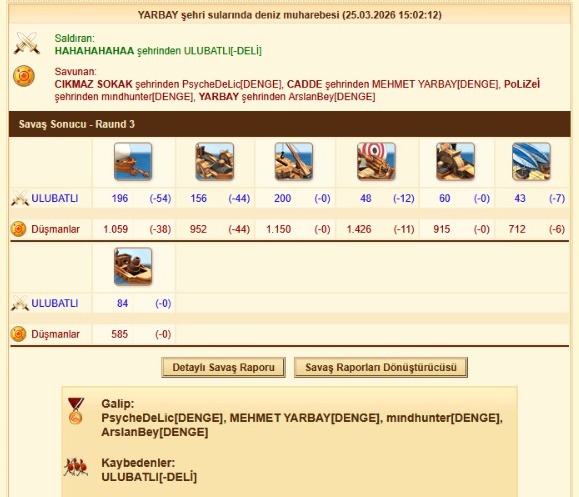This screenshot has width=579, height=497.
Task: Click the Galip winners name list
Action: [x=302, y=425]
